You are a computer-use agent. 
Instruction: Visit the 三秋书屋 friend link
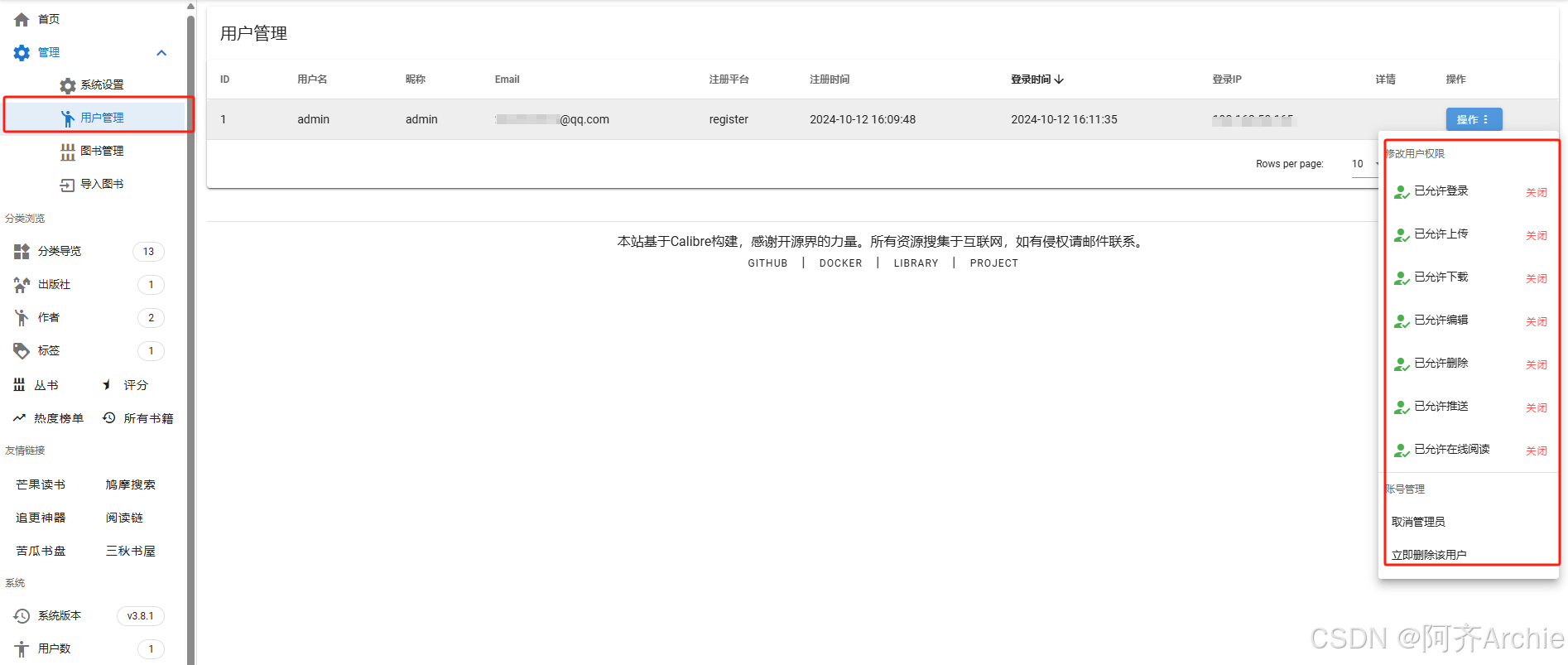(130, 551)
